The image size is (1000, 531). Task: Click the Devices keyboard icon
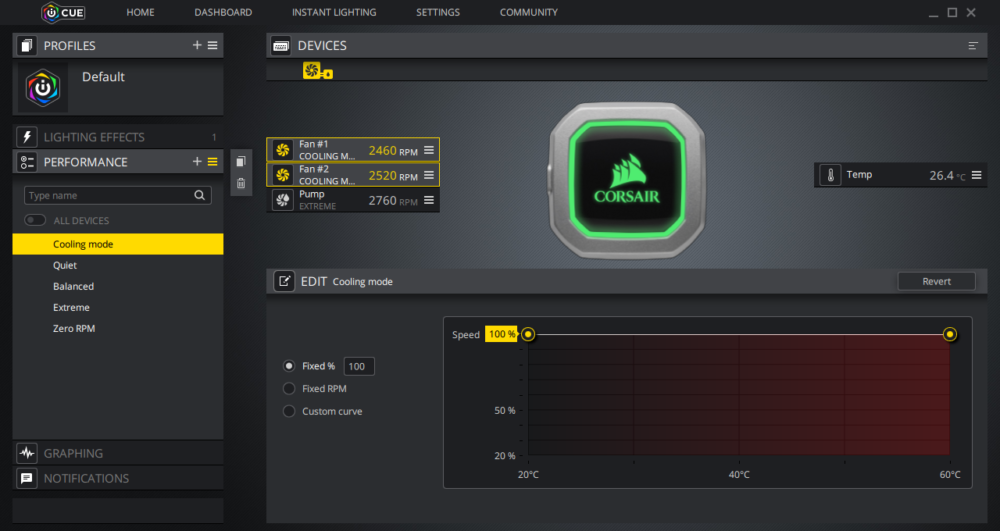coord(281,45)
